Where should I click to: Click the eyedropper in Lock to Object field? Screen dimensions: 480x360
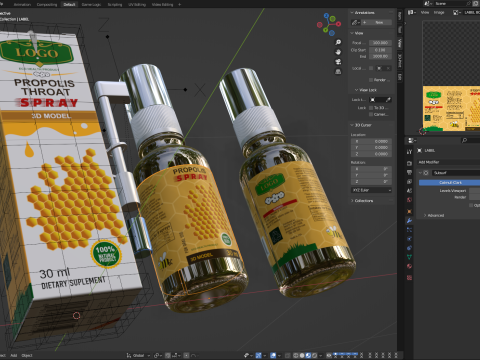[x=388, y=100]
